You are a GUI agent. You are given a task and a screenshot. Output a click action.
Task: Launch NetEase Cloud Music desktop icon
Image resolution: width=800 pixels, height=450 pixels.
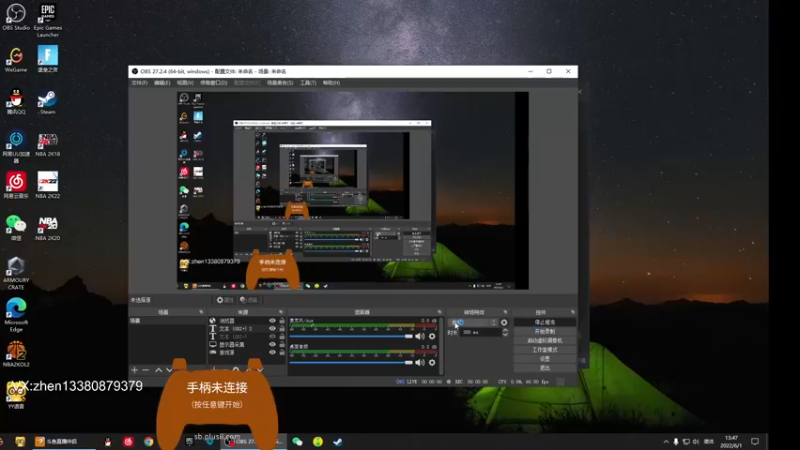coord(16,185)
